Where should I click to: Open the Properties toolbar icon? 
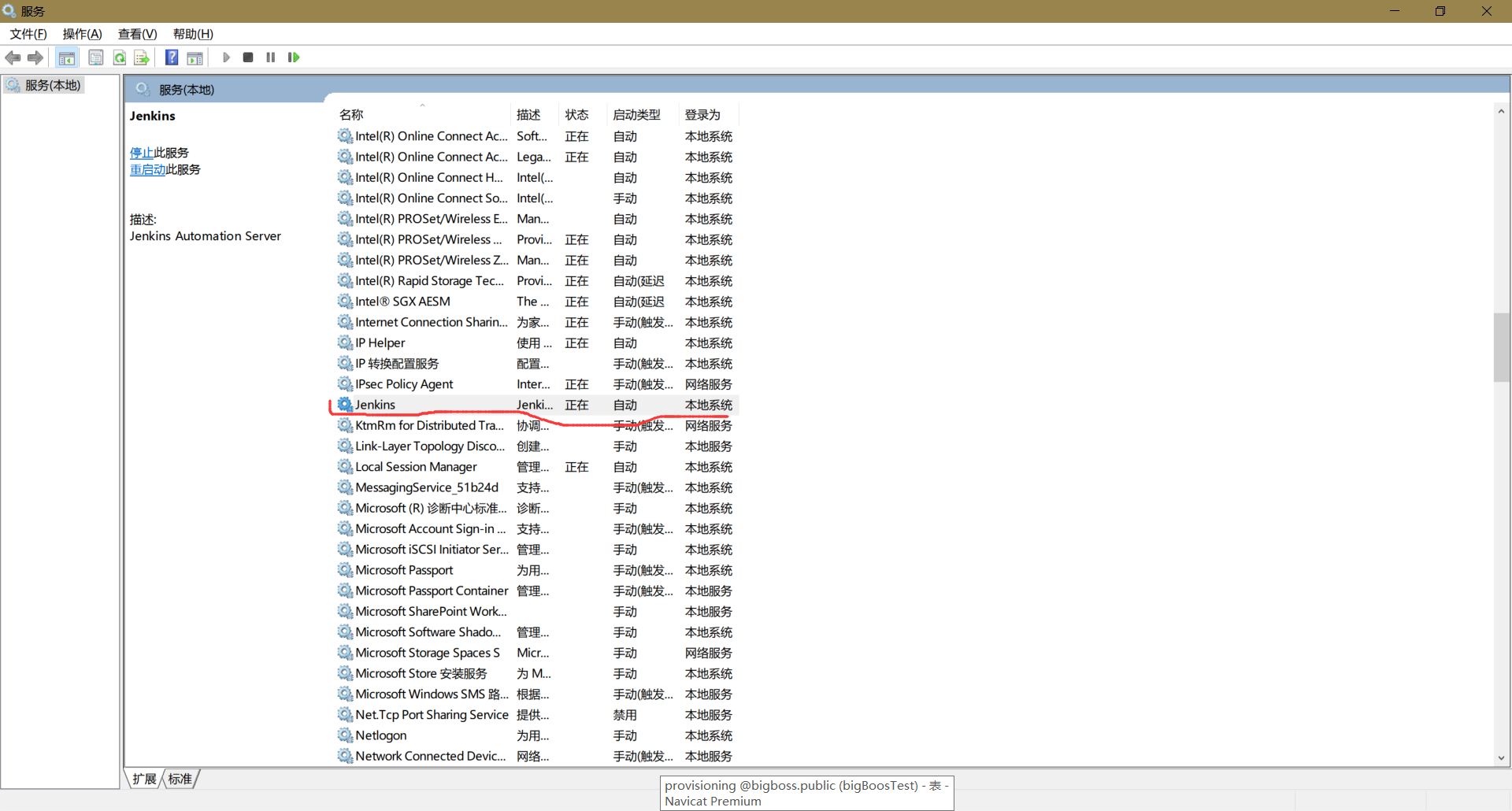coord(96,57)
